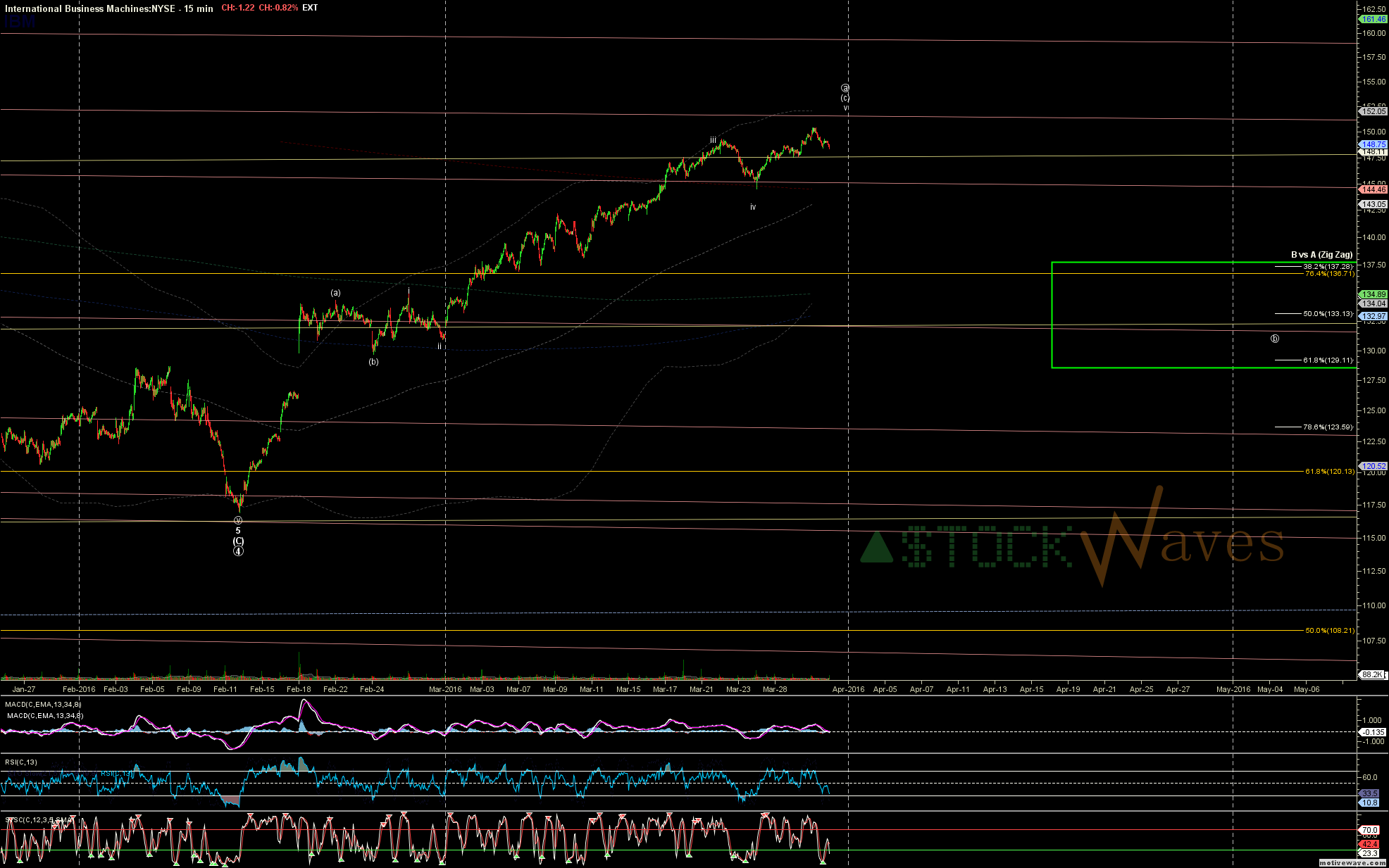The width and height of the screenshot is (1389, 868).
Task: Click the Mar-2016 date on time axis
Action: 445,689
